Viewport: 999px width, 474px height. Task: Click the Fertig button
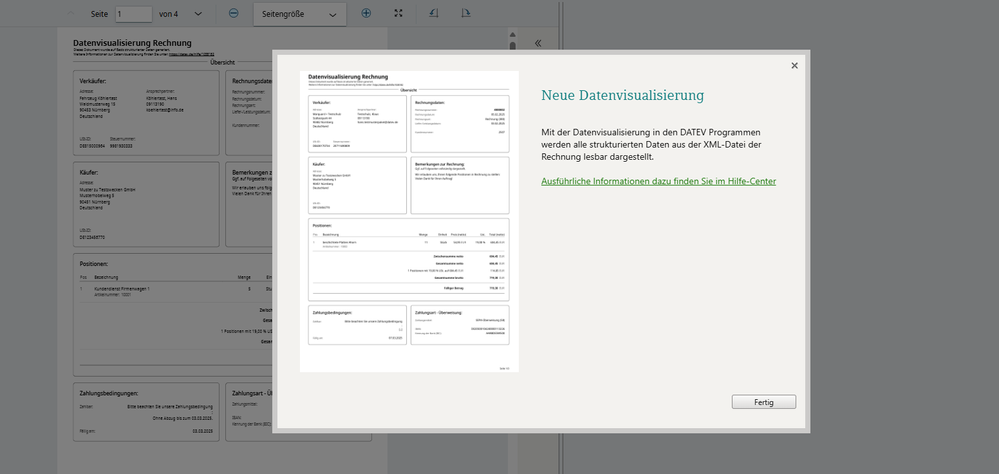pos(763,402)
